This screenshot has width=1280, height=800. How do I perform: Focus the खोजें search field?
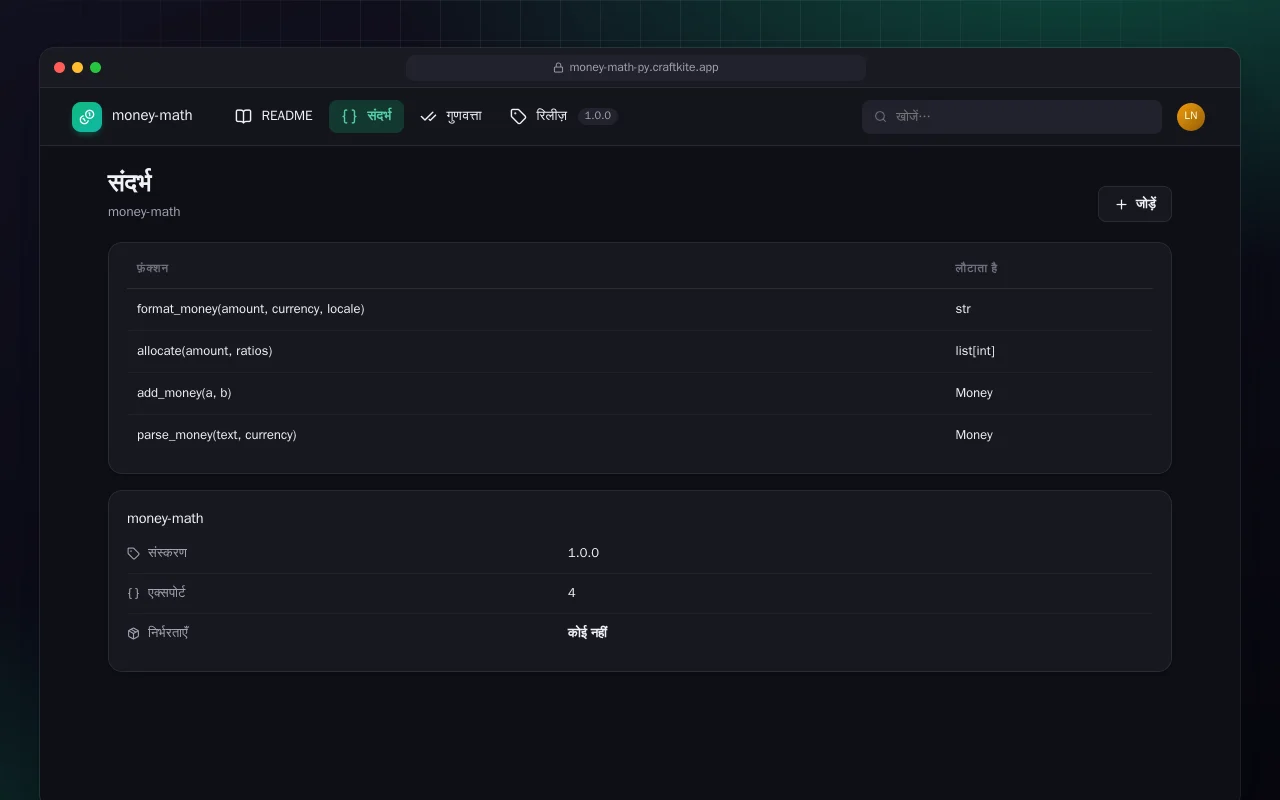1012,117
